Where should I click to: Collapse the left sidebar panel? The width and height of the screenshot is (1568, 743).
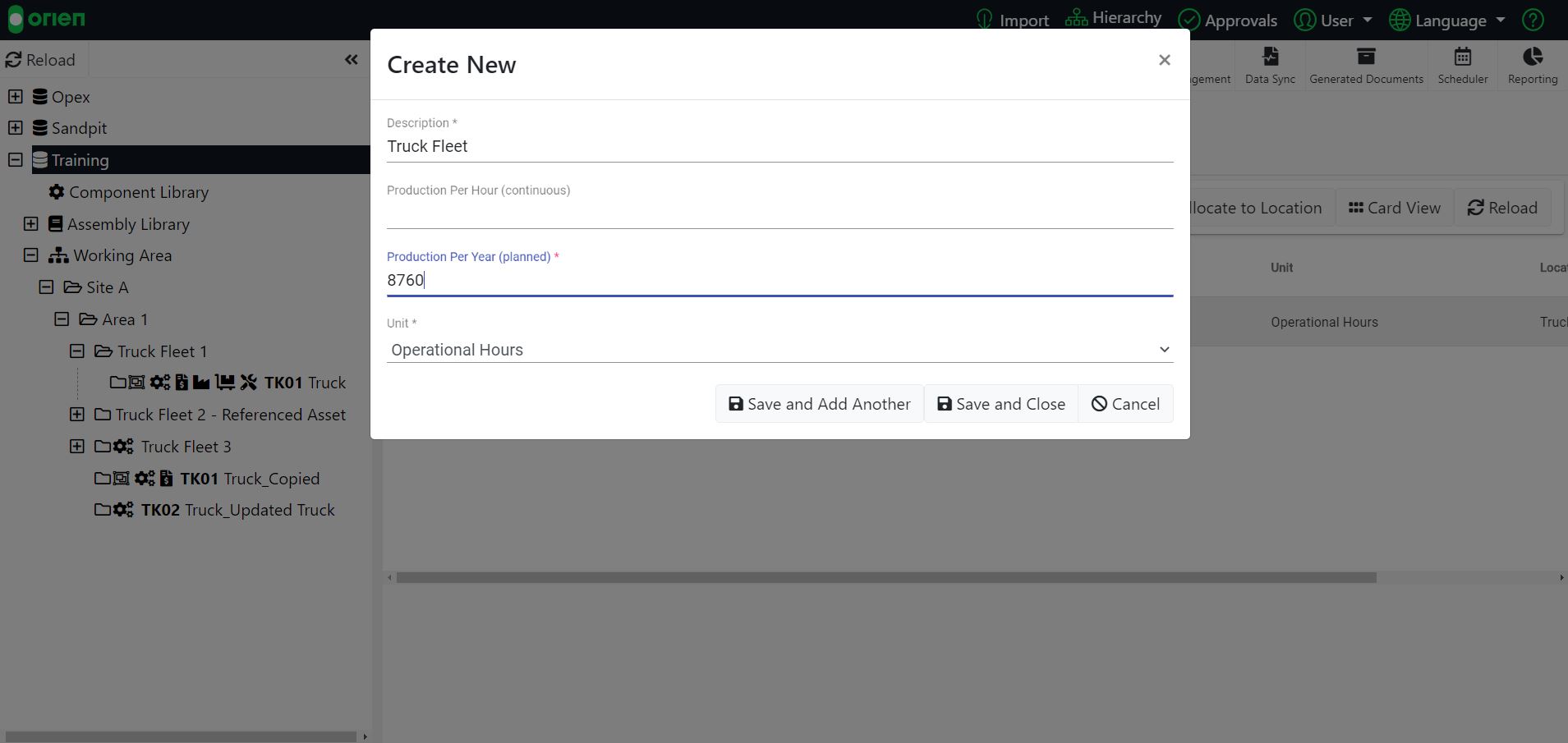pos(352,60)
